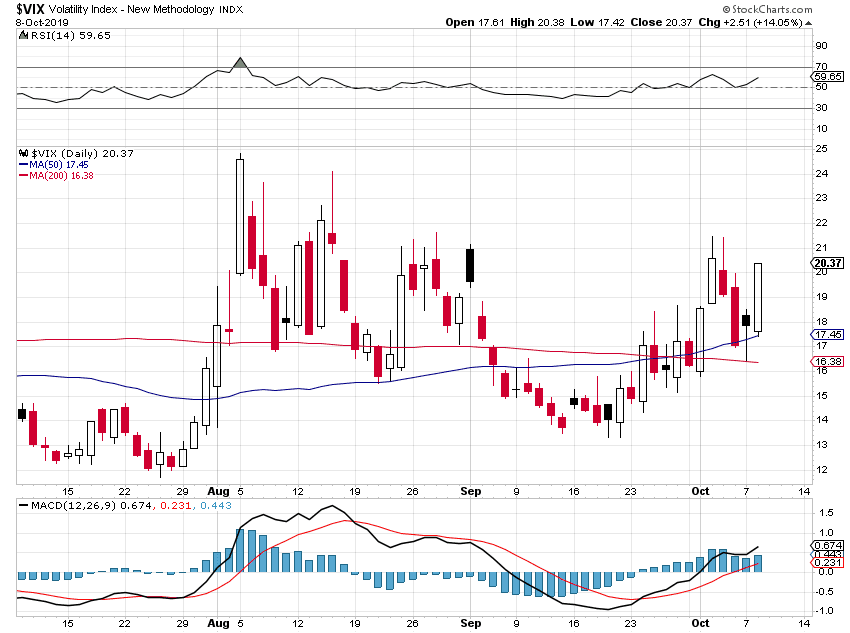Click the RSI(14) indicator legend icon
This screenshot has width=850, height=633.
[x=23, y=35]
